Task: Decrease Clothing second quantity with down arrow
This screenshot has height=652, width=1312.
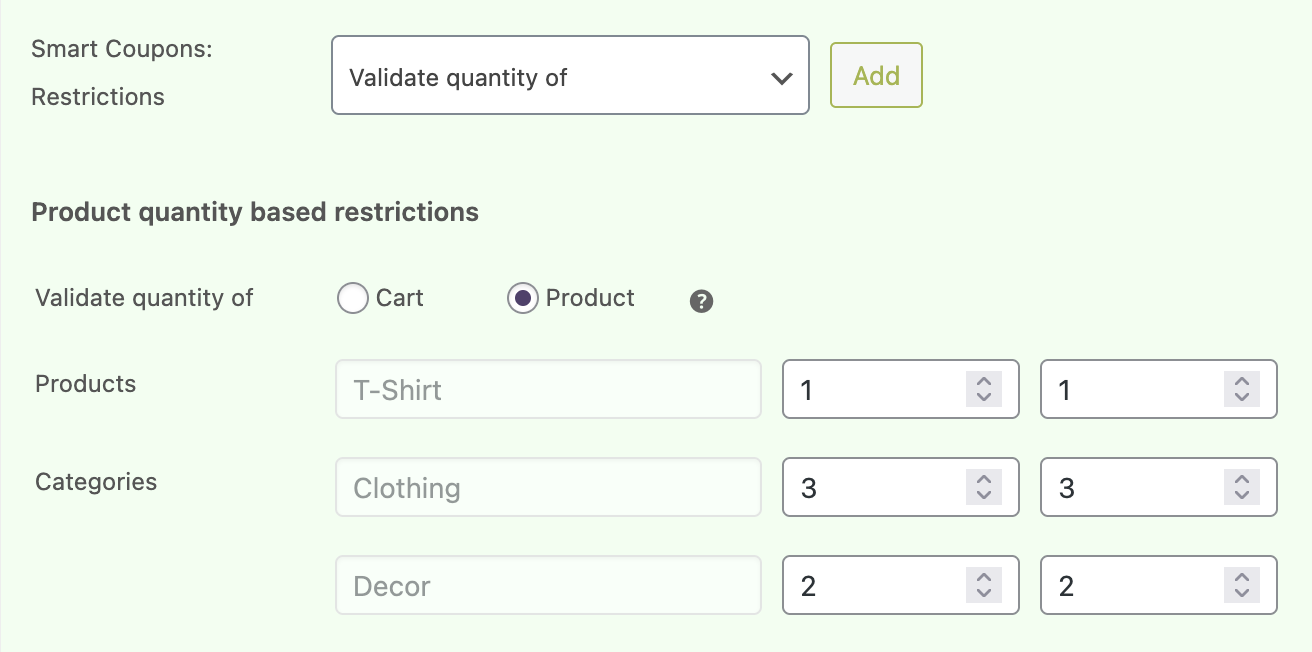Action: [x=1242, y=495]
